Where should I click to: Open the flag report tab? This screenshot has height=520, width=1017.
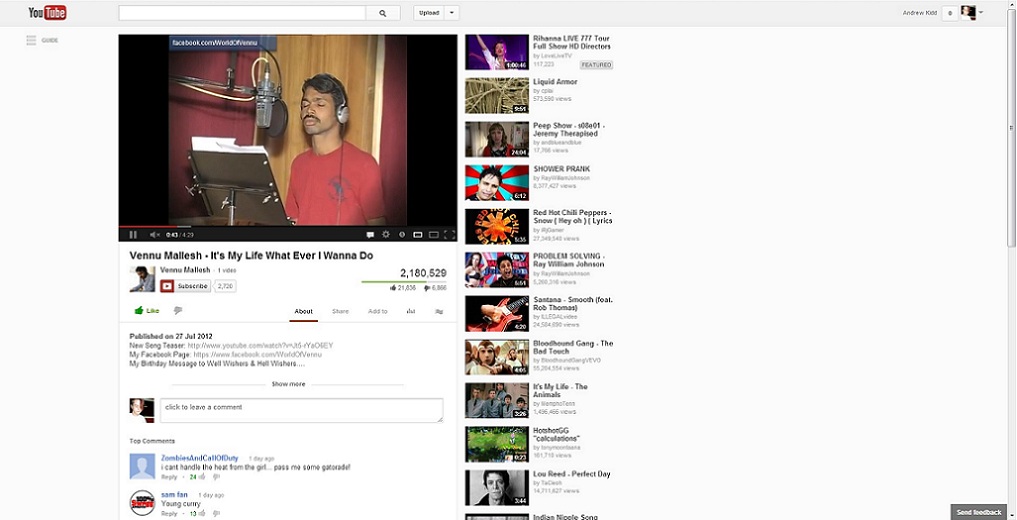click(x=439, y=311)
